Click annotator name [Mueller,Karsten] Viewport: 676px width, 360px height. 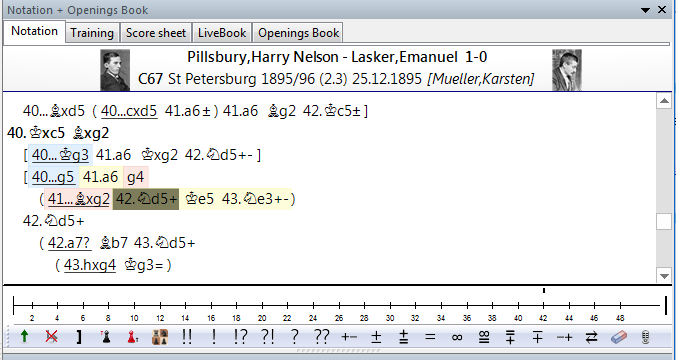[x=481, y=79]
